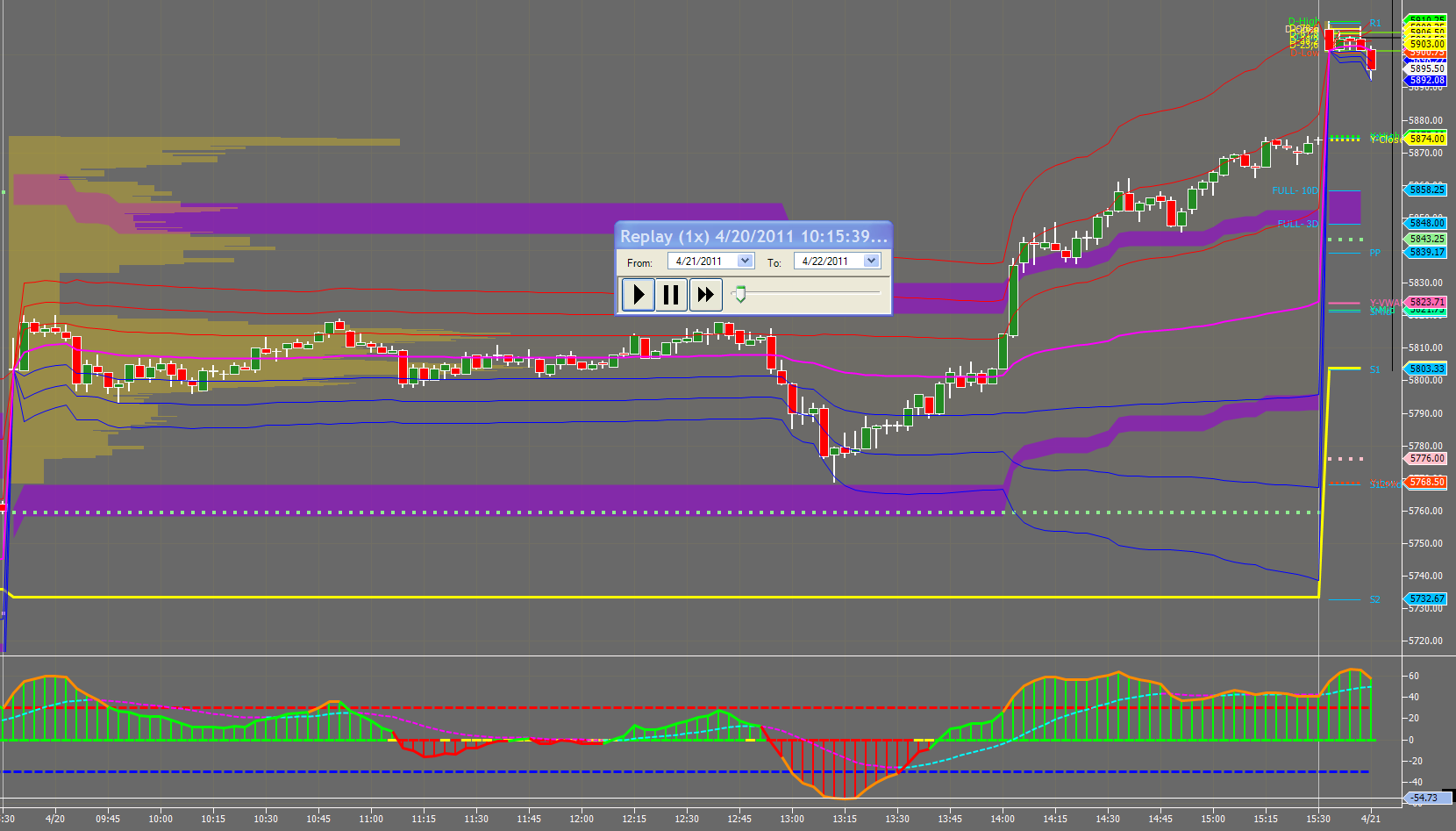The width and height of the screenshot is (1456, 831).
Task: Start replay with the Play button
Action: [639, 295]
